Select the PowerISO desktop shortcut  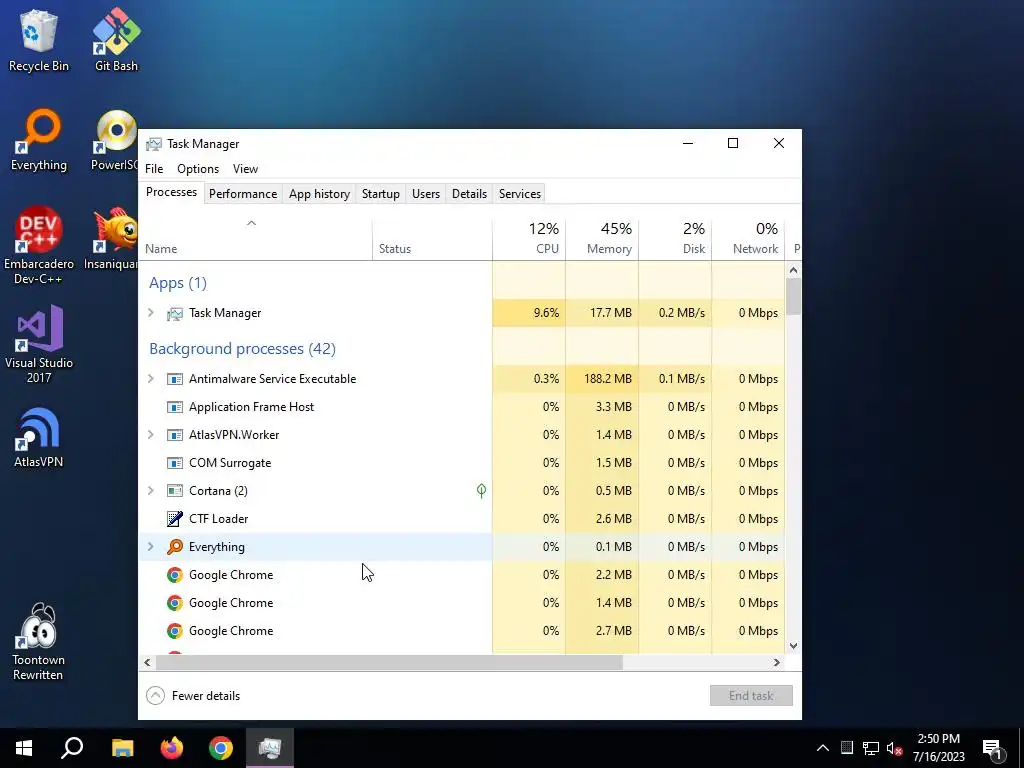click(x=116, y=140)
